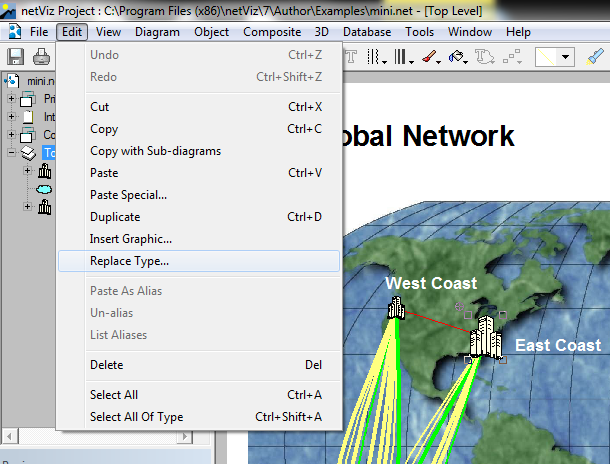Choose Insert Graphic... menu entry
The width and height of the screenshot is (610, 464).
coord(131,239)
